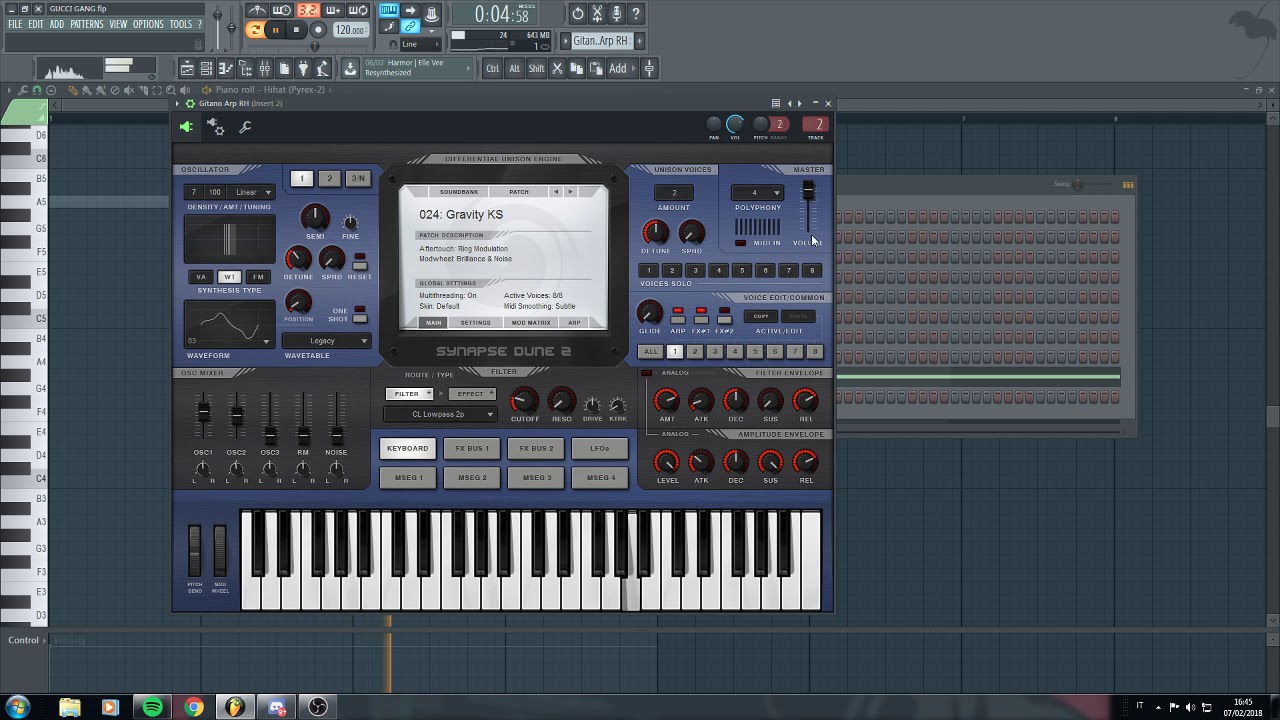Toggle the ARP switch in voice edit
Viewport: 1280px width, 720px height.
pyautogui.click(x=678, y=320)
